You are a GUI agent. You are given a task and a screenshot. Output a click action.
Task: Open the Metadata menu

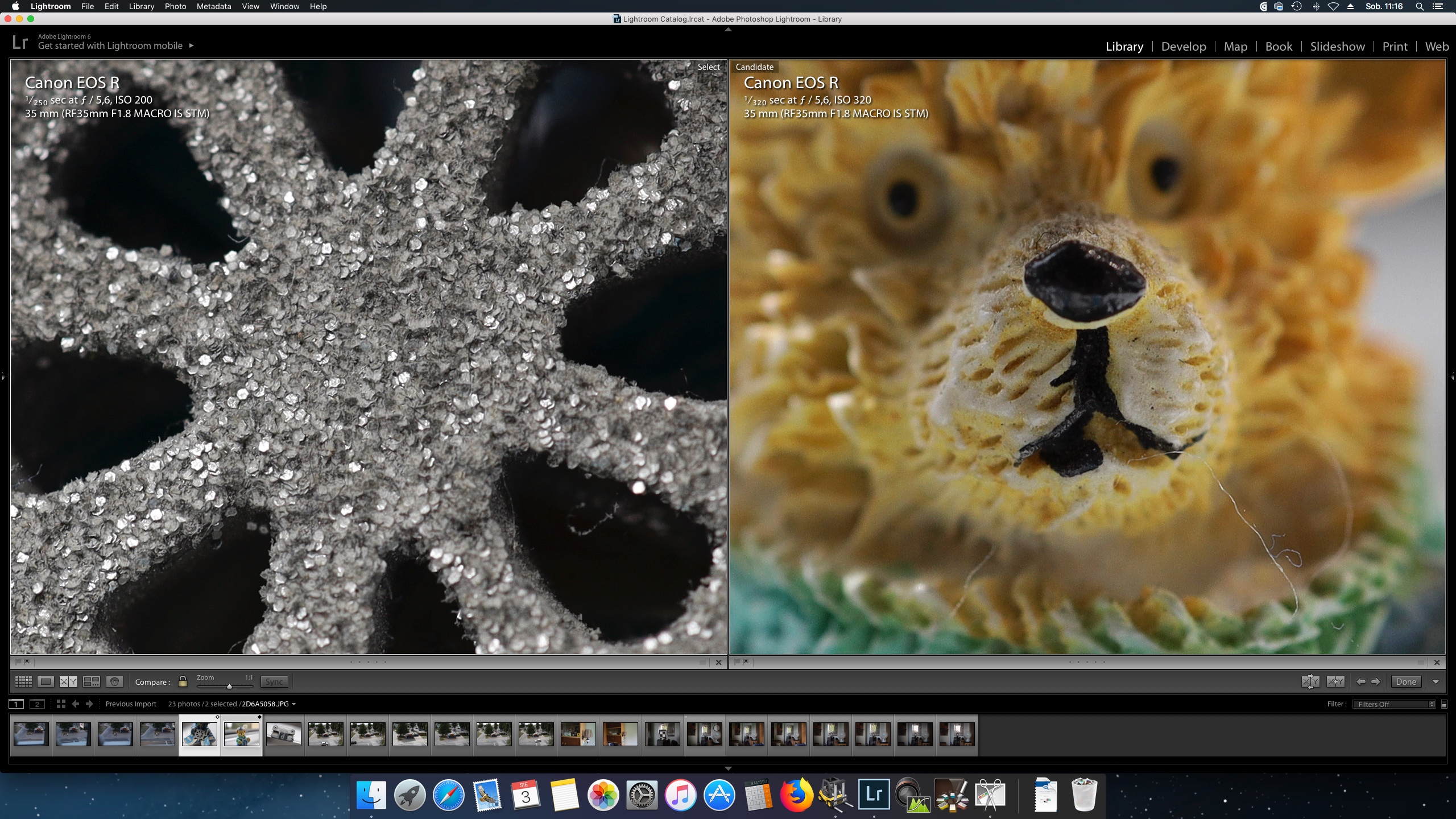coord(214,6)
